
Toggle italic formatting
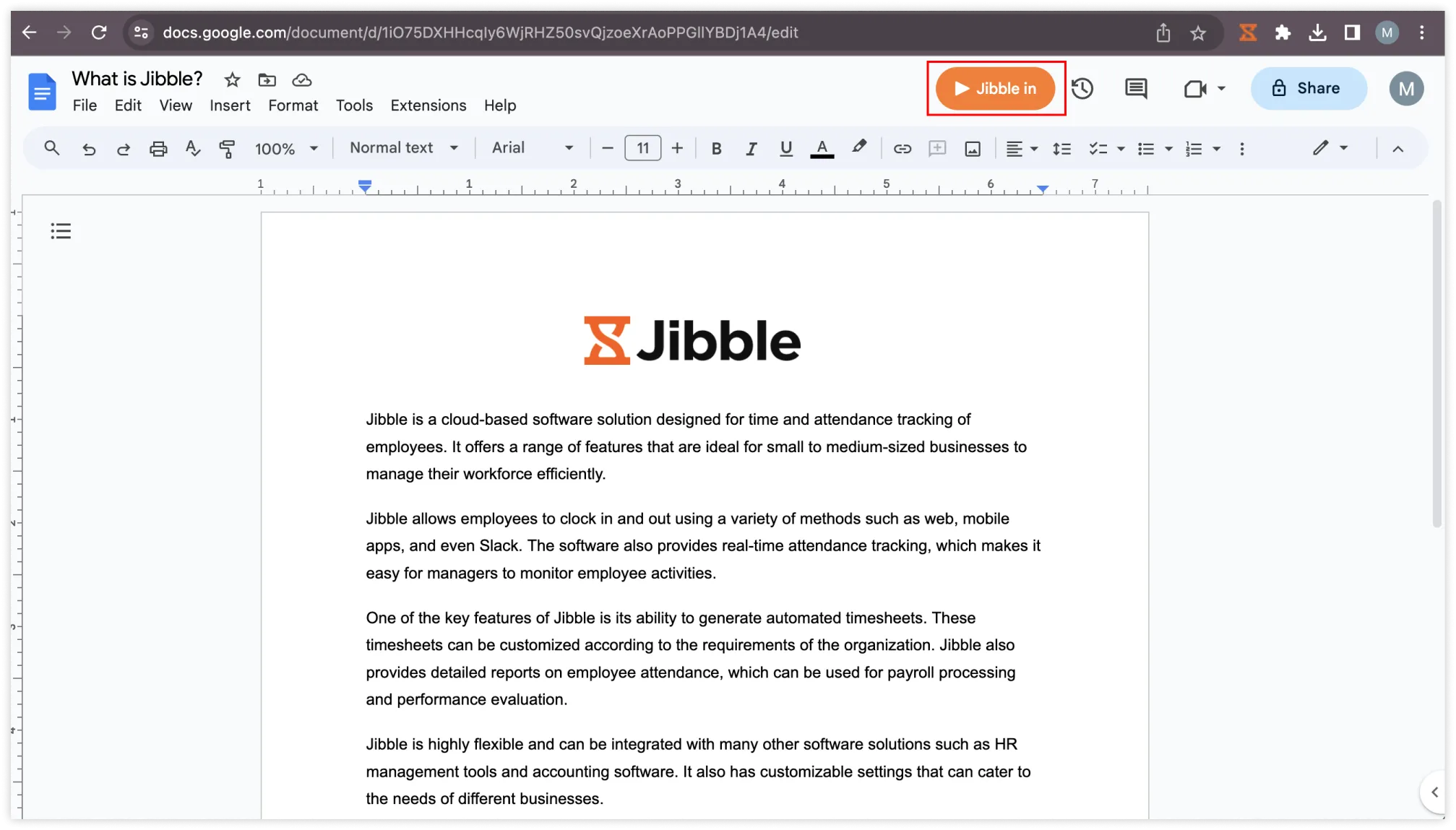[x=751, y=148]
